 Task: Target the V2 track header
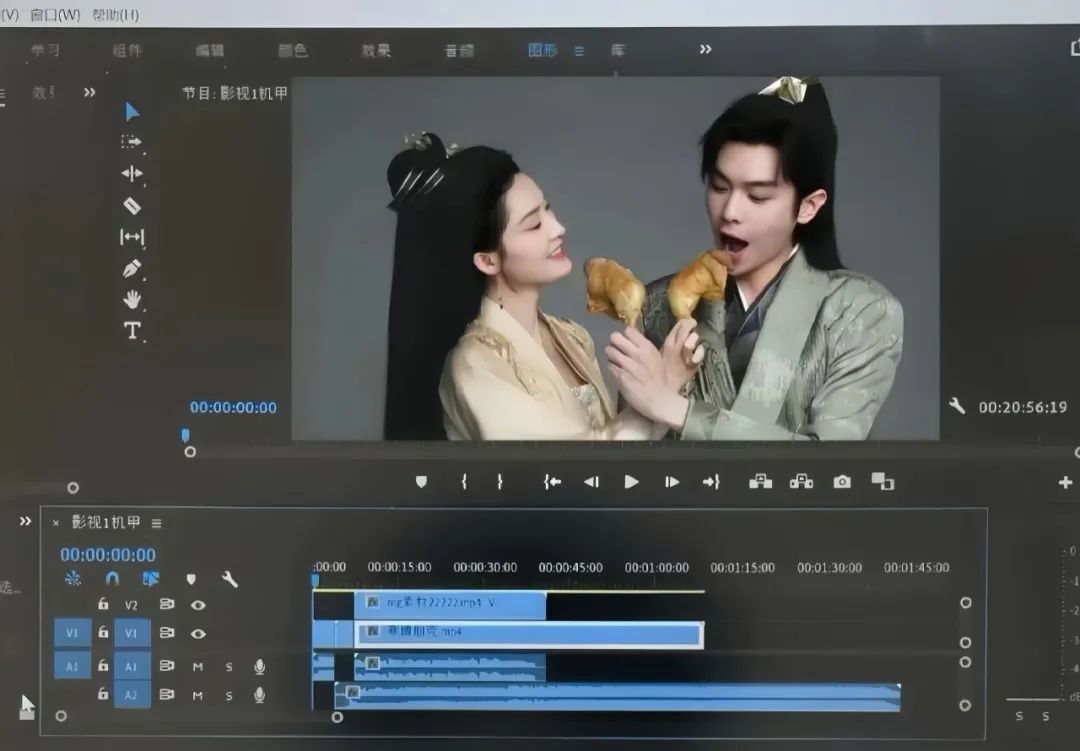(x=132, y=605)
